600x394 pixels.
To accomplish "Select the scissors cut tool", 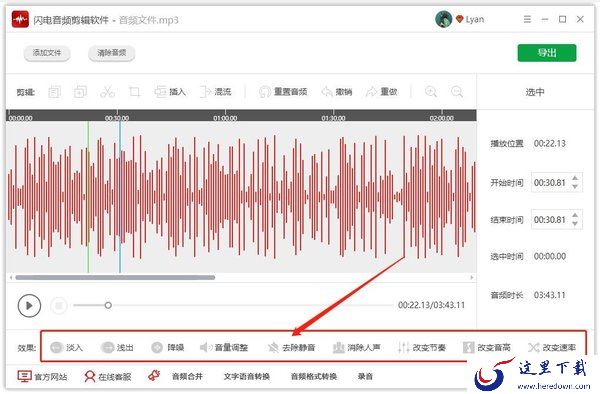I will [x=107, y=92].
